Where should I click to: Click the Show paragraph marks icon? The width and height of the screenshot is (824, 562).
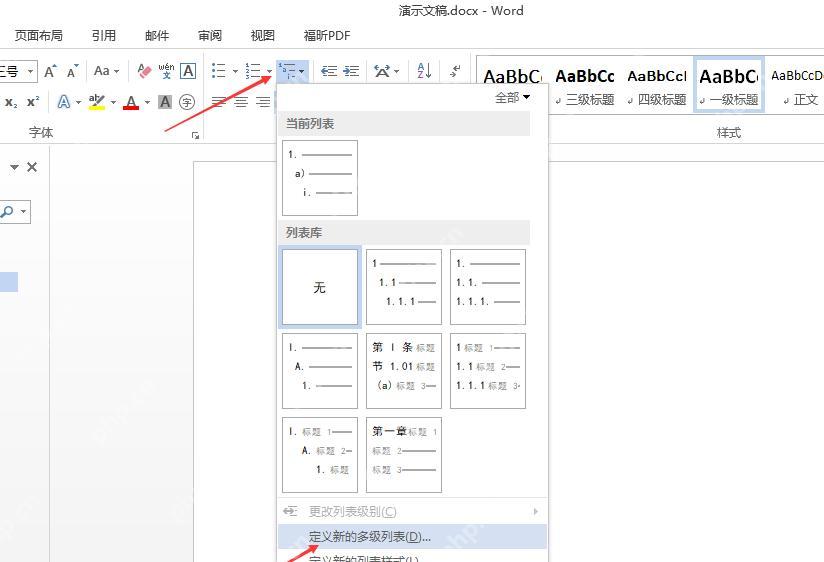click(456, 70)
